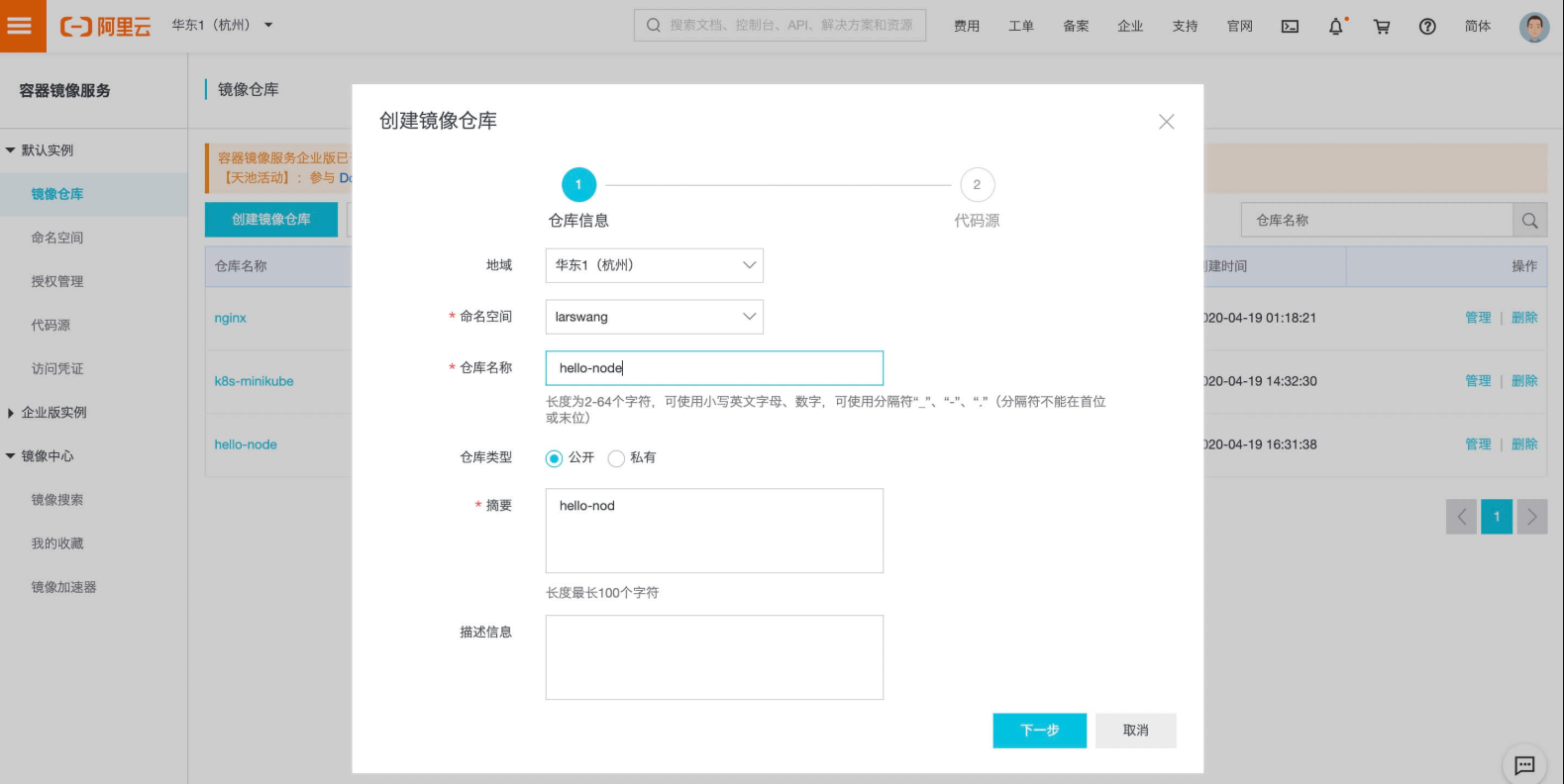Open the Cloud Shell terminal icon
Screen dimensions: 1564x784
tap(1290, 27)
